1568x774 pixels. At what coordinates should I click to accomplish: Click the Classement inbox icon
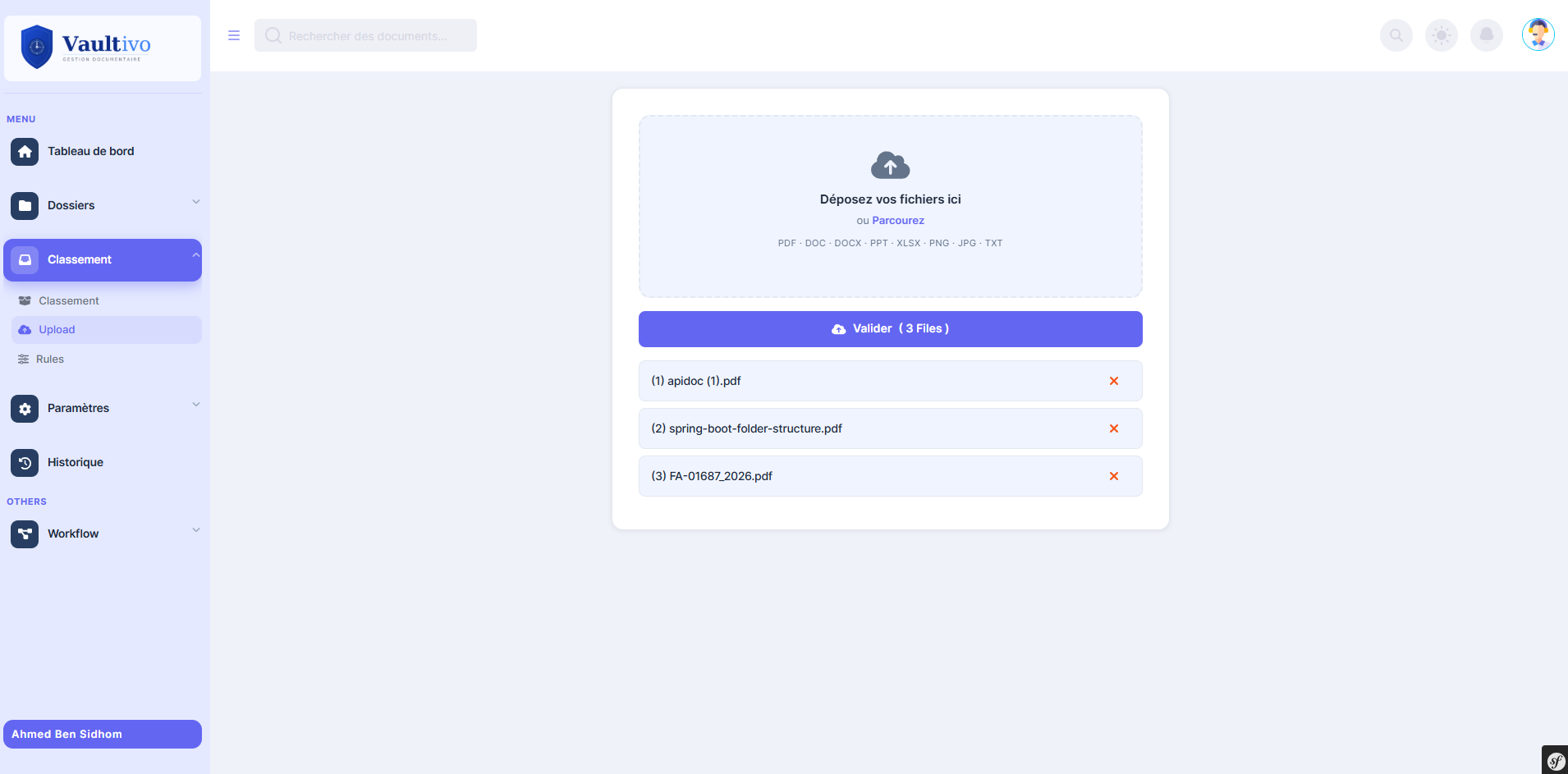[25, 260]
